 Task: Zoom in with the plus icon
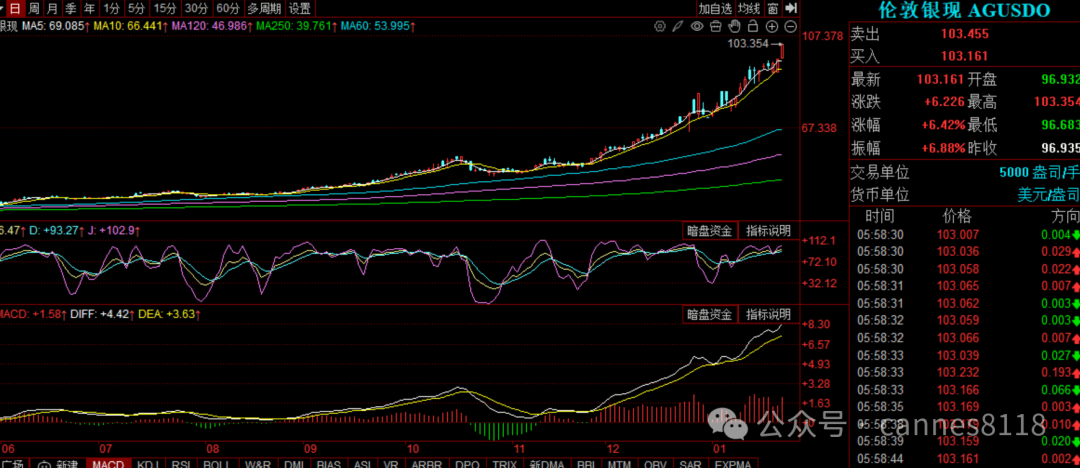tap(771, 25)
